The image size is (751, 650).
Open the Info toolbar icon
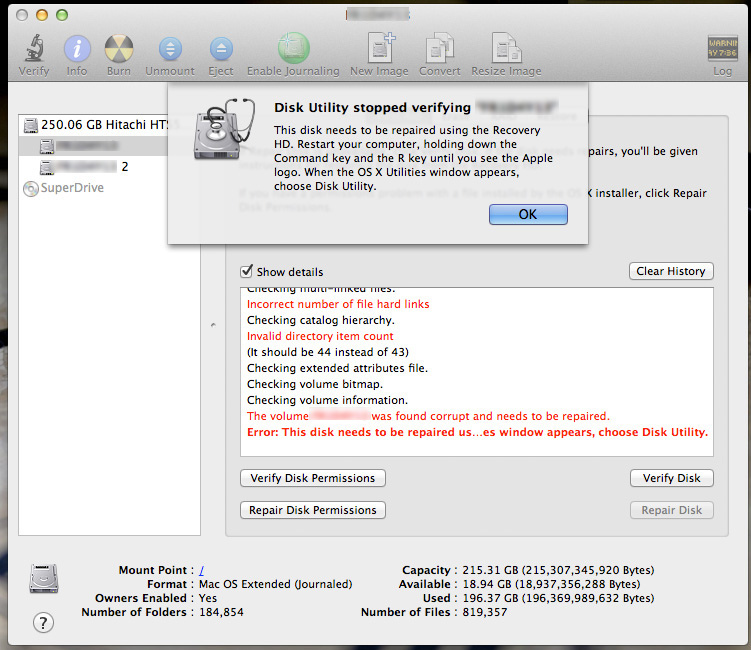(x=77, y=48)
